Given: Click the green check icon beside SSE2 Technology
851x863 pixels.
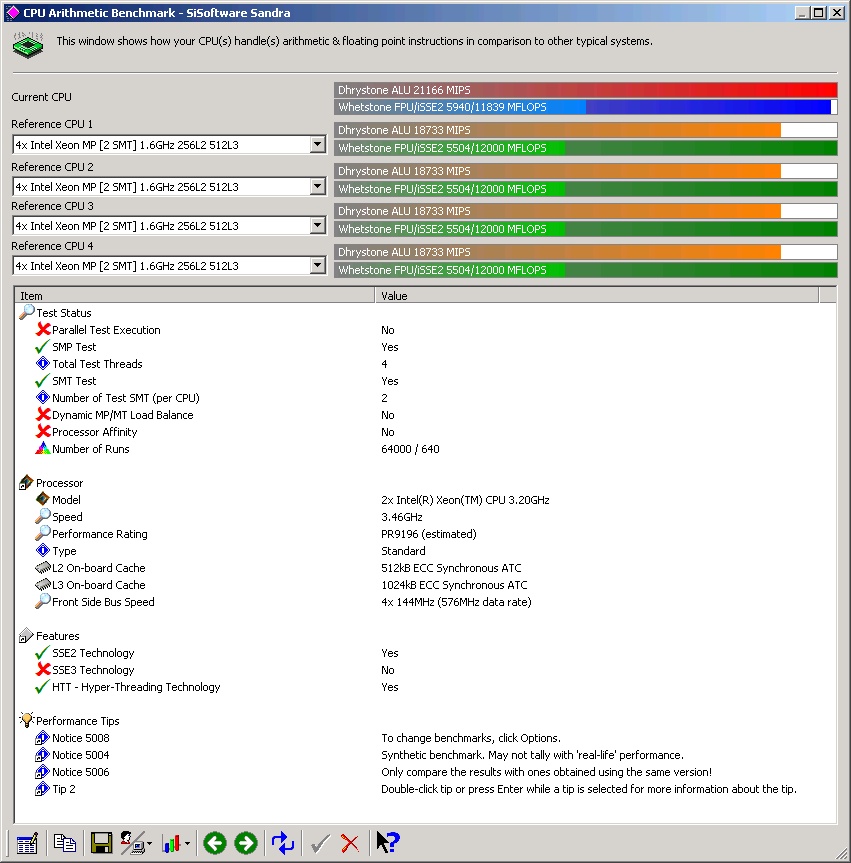Looking at the screenshot, I should (42, 653).
